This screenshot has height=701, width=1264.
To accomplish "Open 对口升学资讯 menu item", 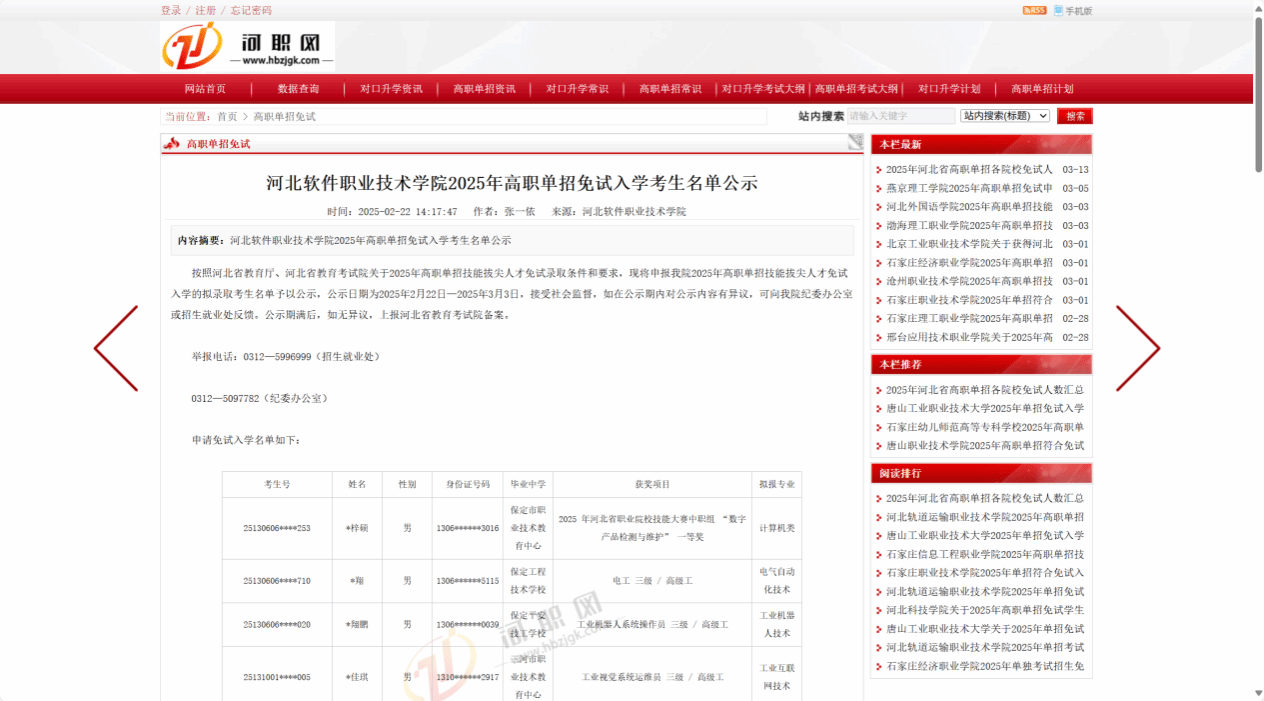I will (391, 89).
